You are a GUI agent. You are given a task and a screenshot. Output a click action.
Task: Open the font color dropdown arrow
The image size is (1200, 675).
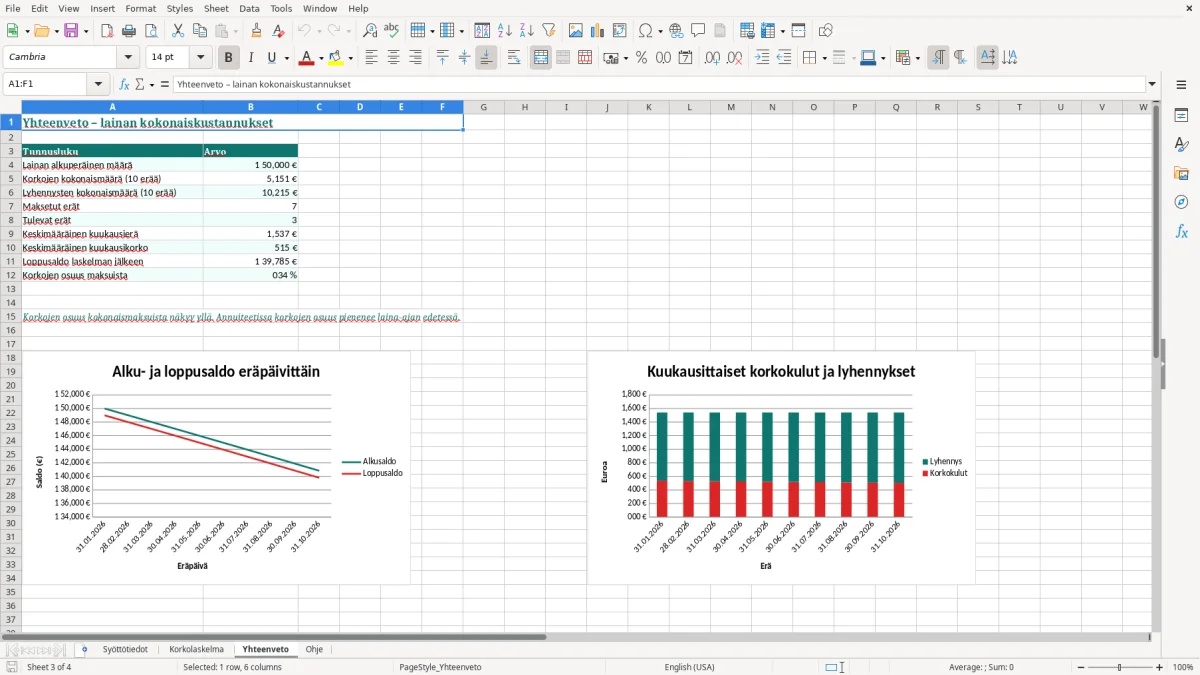pos(320,58)
